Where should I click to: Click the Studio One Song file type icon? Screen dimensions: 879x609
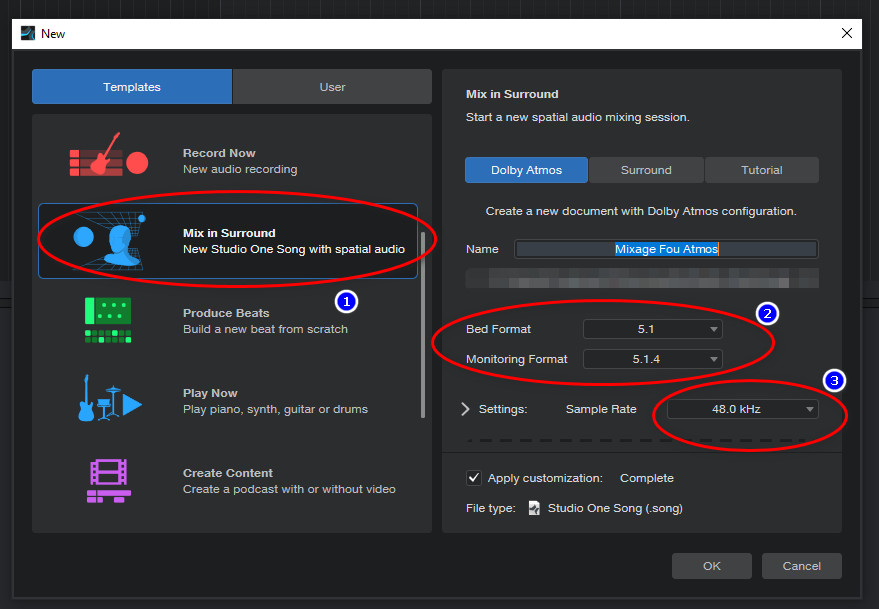click(534, 508)
